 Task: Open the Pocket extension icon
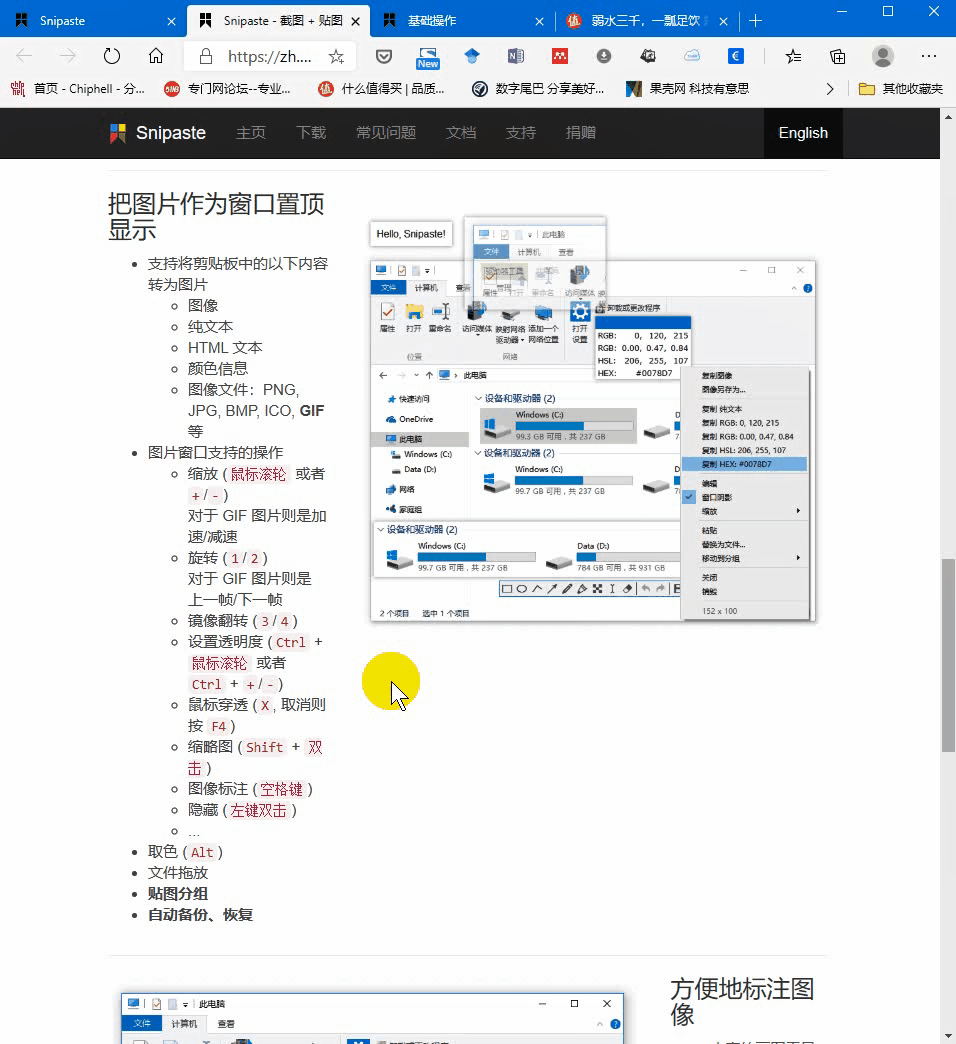pyautogui.click(x=384, y=57)
